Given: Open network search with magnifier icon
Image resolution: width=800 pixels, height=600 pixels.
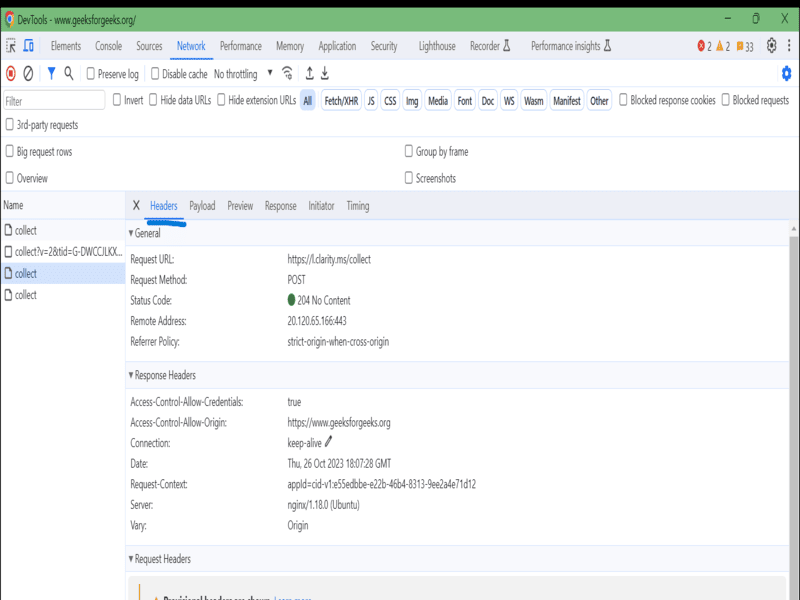Looking at the screenshot, I should point(69,73).
